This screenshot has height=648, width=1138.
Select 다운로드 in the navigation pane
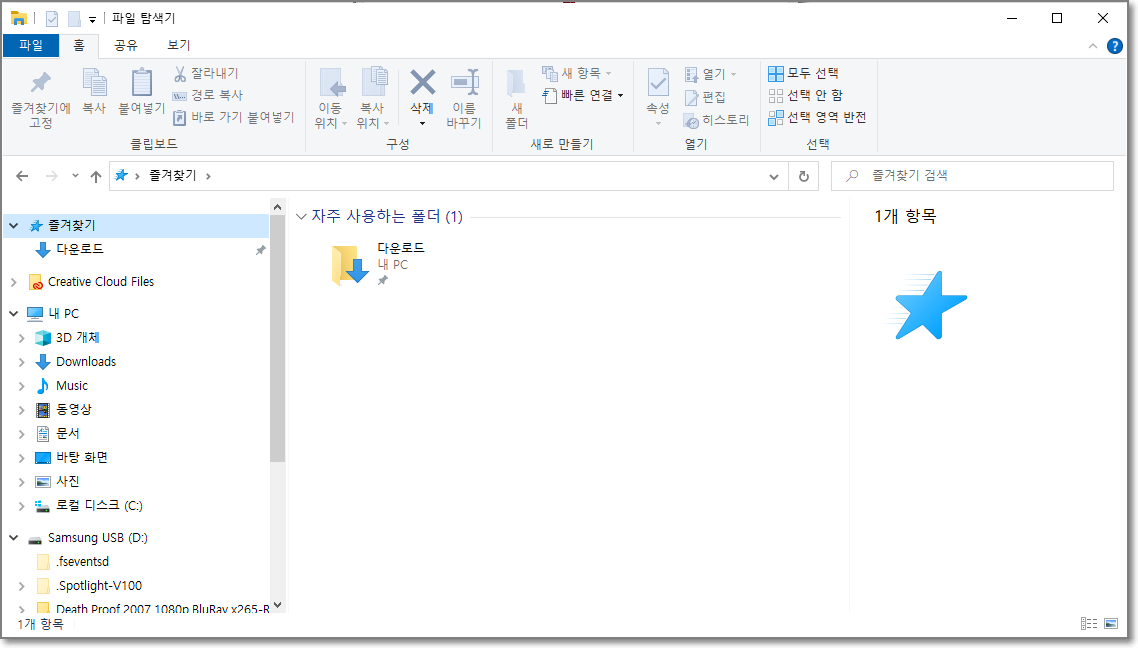[x=80, y=249]
